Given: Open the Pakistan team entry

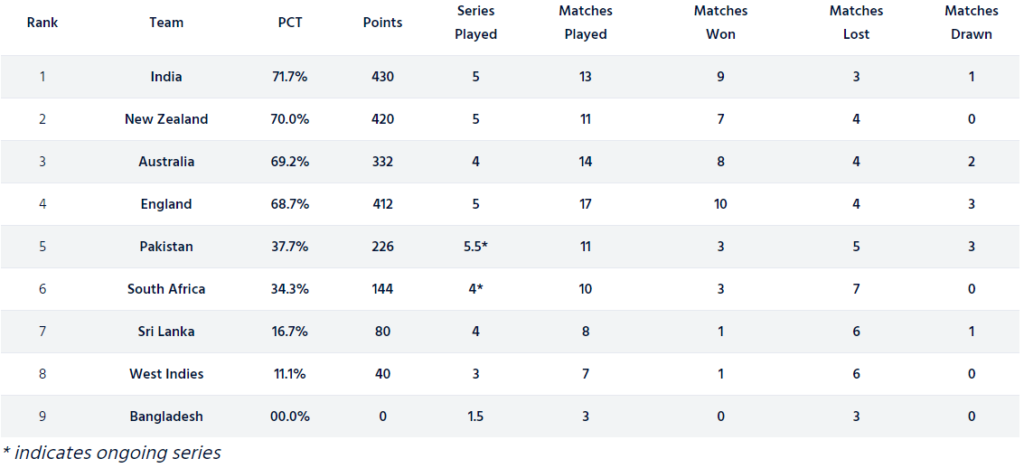Looking at the screenshot, I should 166,246.
